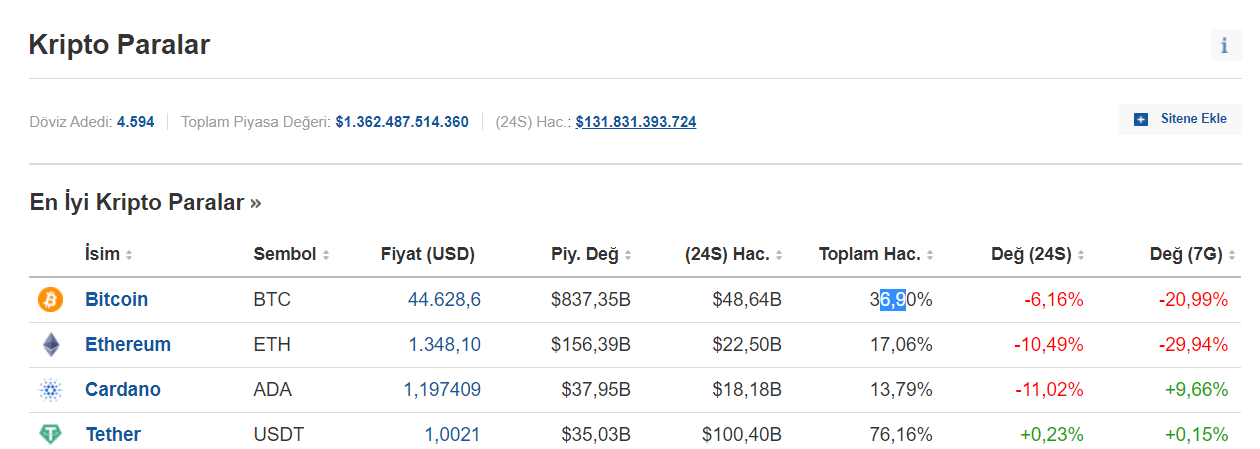Click the Tether price 1,0021
The image size is (1260, 449).
[453, 434]
